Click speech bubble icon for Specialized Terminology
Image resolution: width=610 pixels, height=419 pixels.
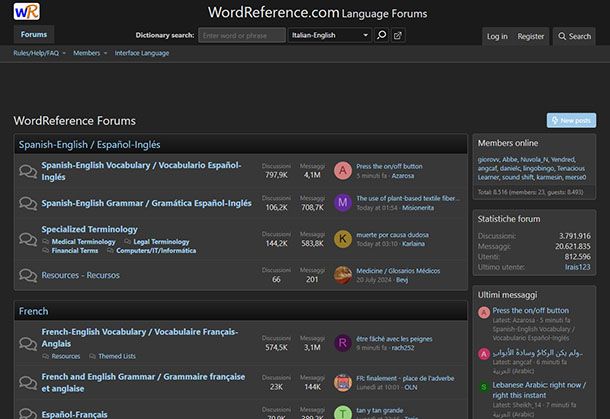(28, 239)
